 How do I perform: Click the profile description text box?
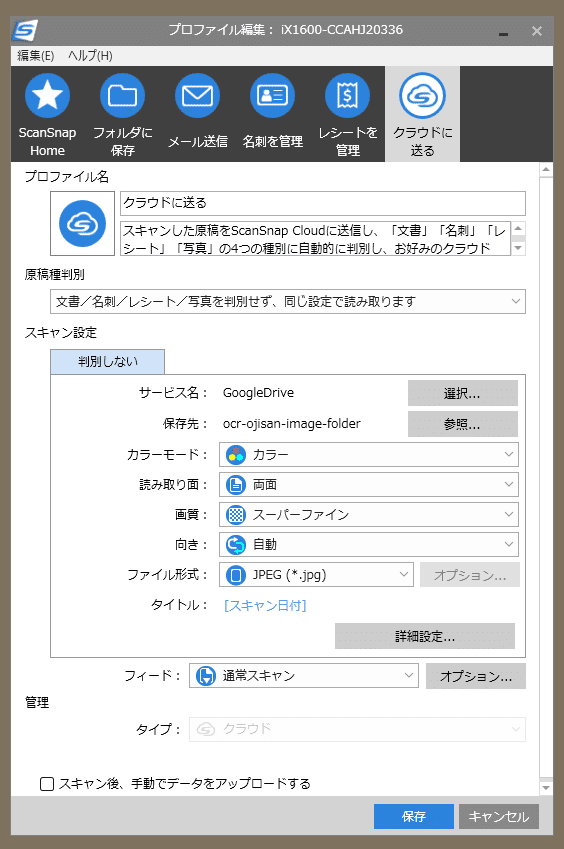click(x=315, y=239)
